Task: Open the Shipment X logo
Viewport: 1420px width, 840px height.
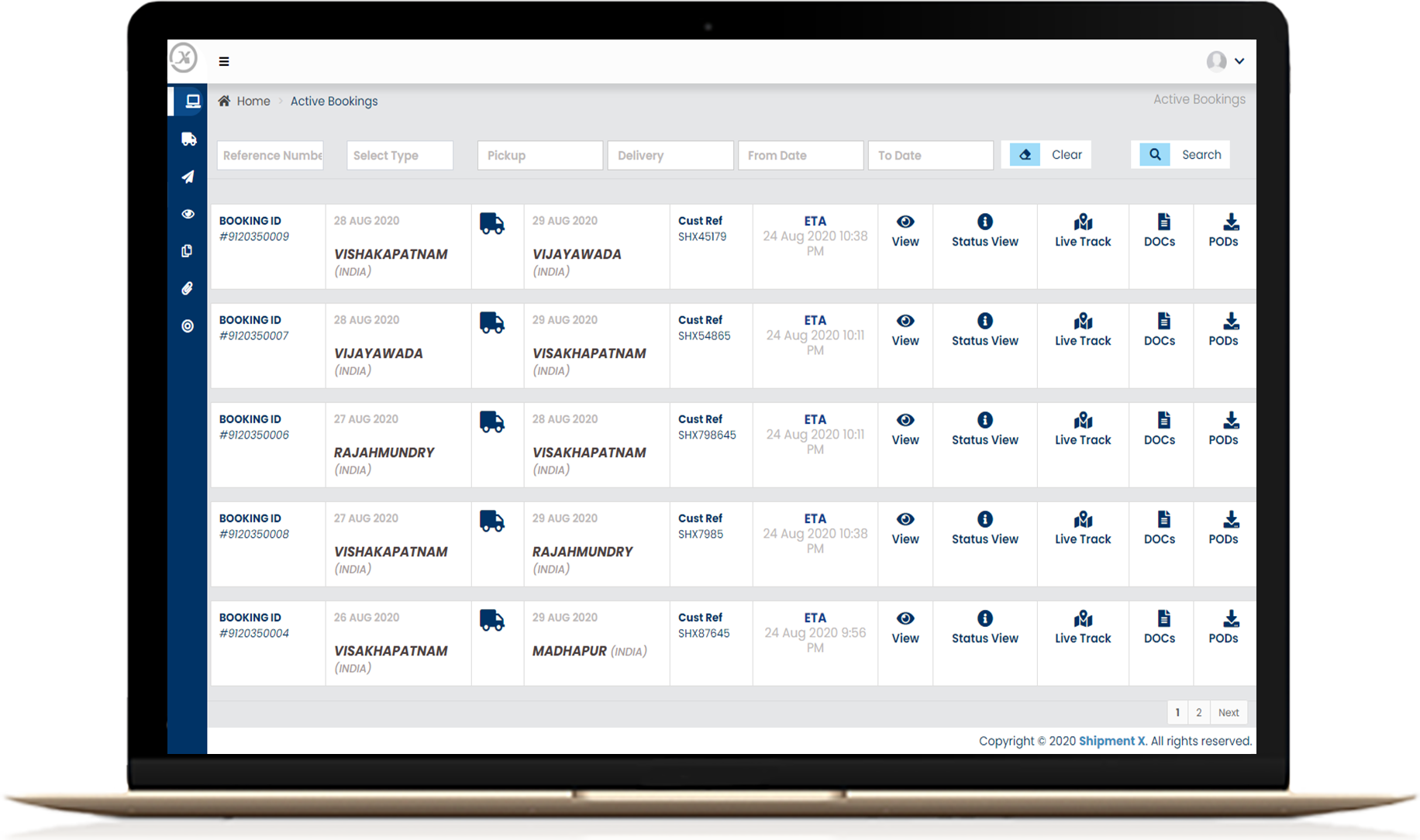Action: pos(184,58)
